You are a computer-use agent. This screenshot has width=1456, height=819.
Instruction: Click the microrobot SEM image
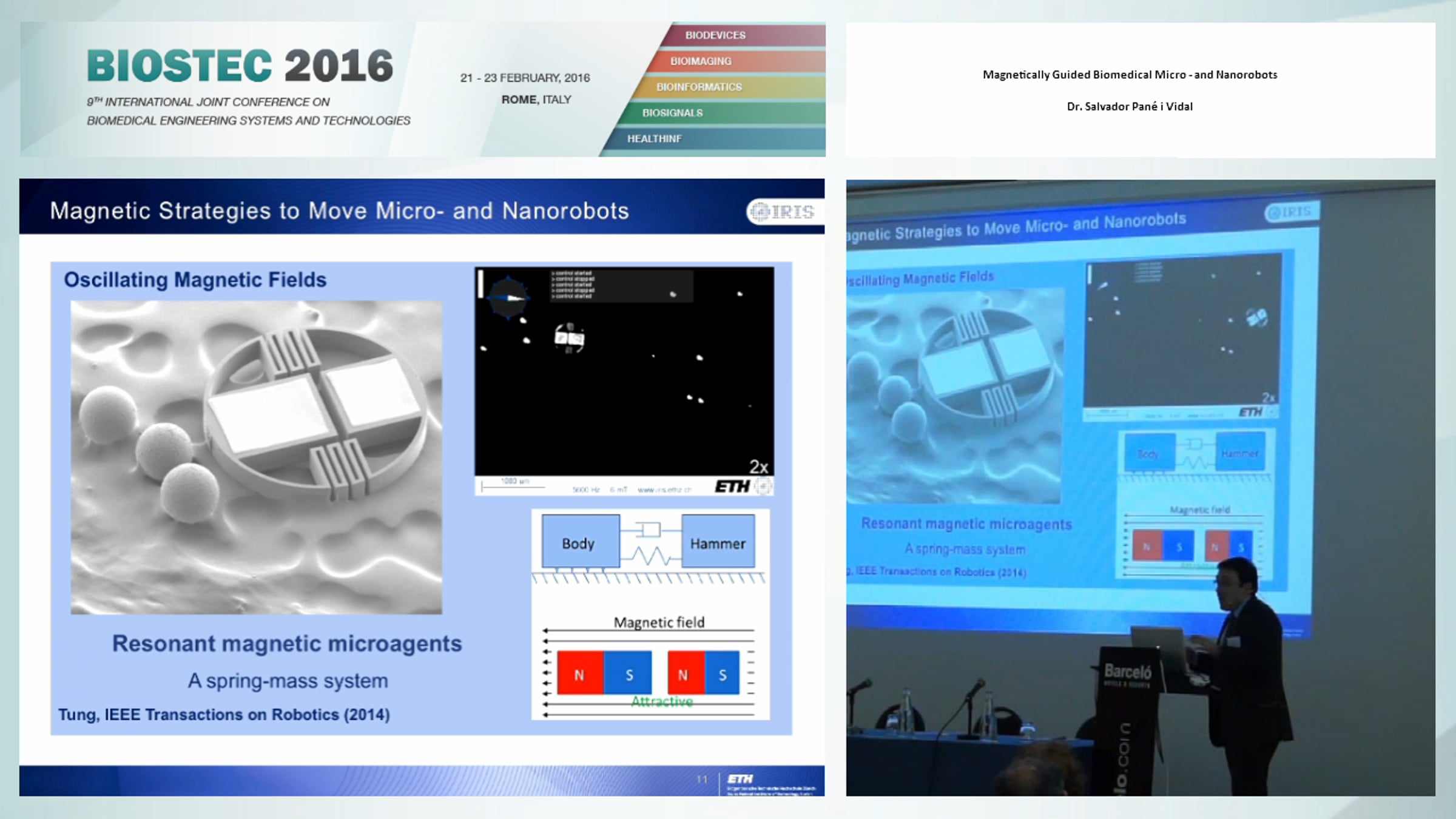tap(256, 457)
